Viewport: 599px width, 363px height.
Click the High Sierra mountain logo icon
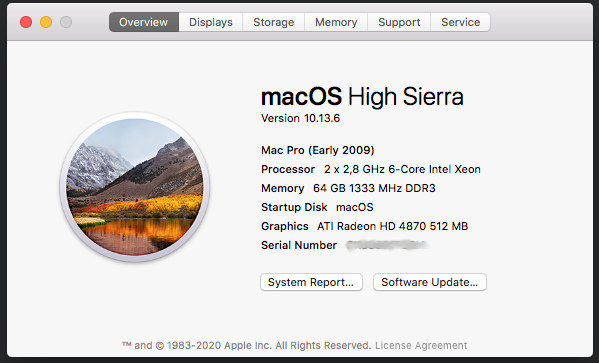(135, 187)
